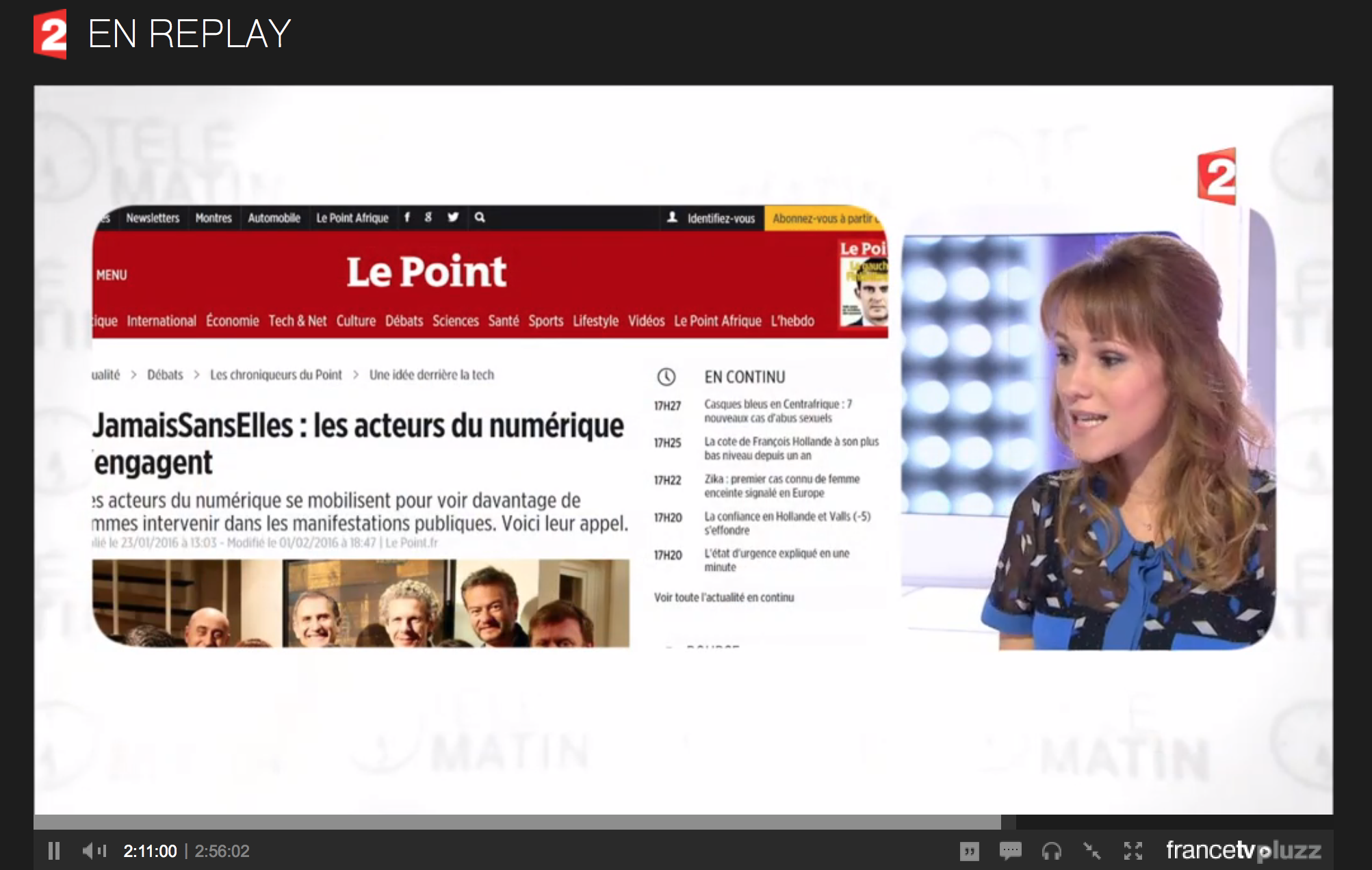Click MENU on the Le Point page
The height and width of the screenshot is (870, 1372).
point(112,275)
